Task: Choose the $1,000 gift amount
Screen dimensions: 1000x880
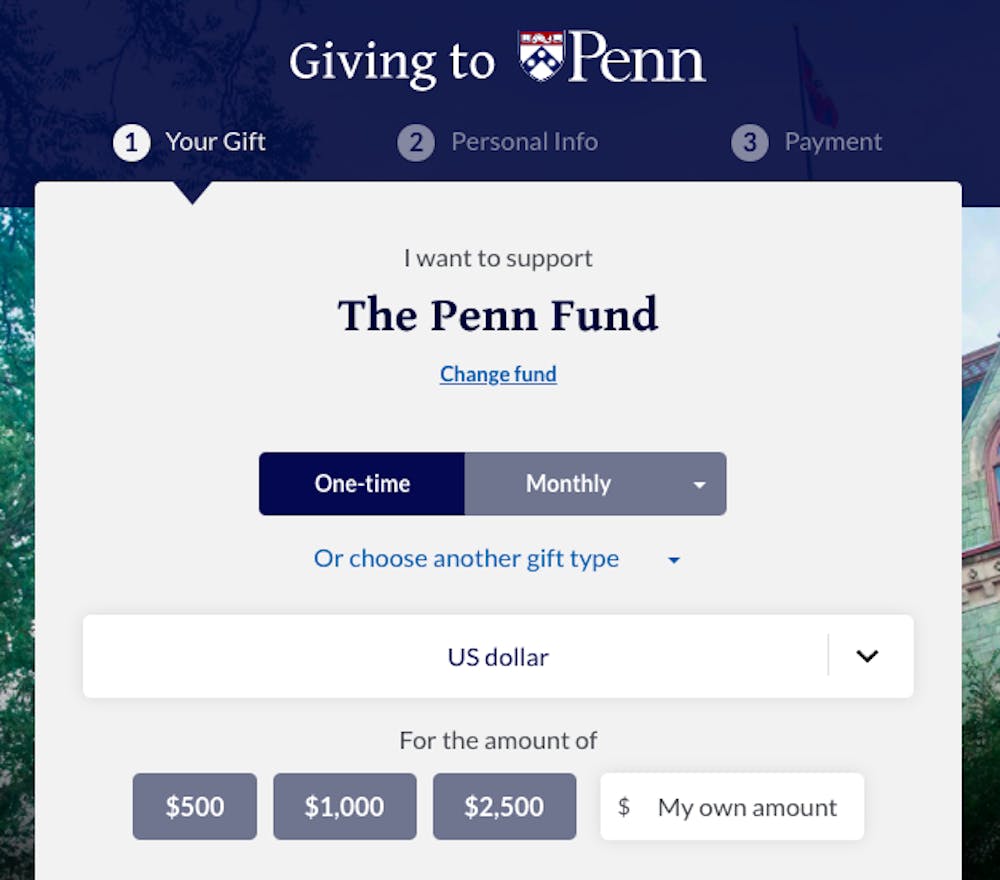Action: (344, 806)
